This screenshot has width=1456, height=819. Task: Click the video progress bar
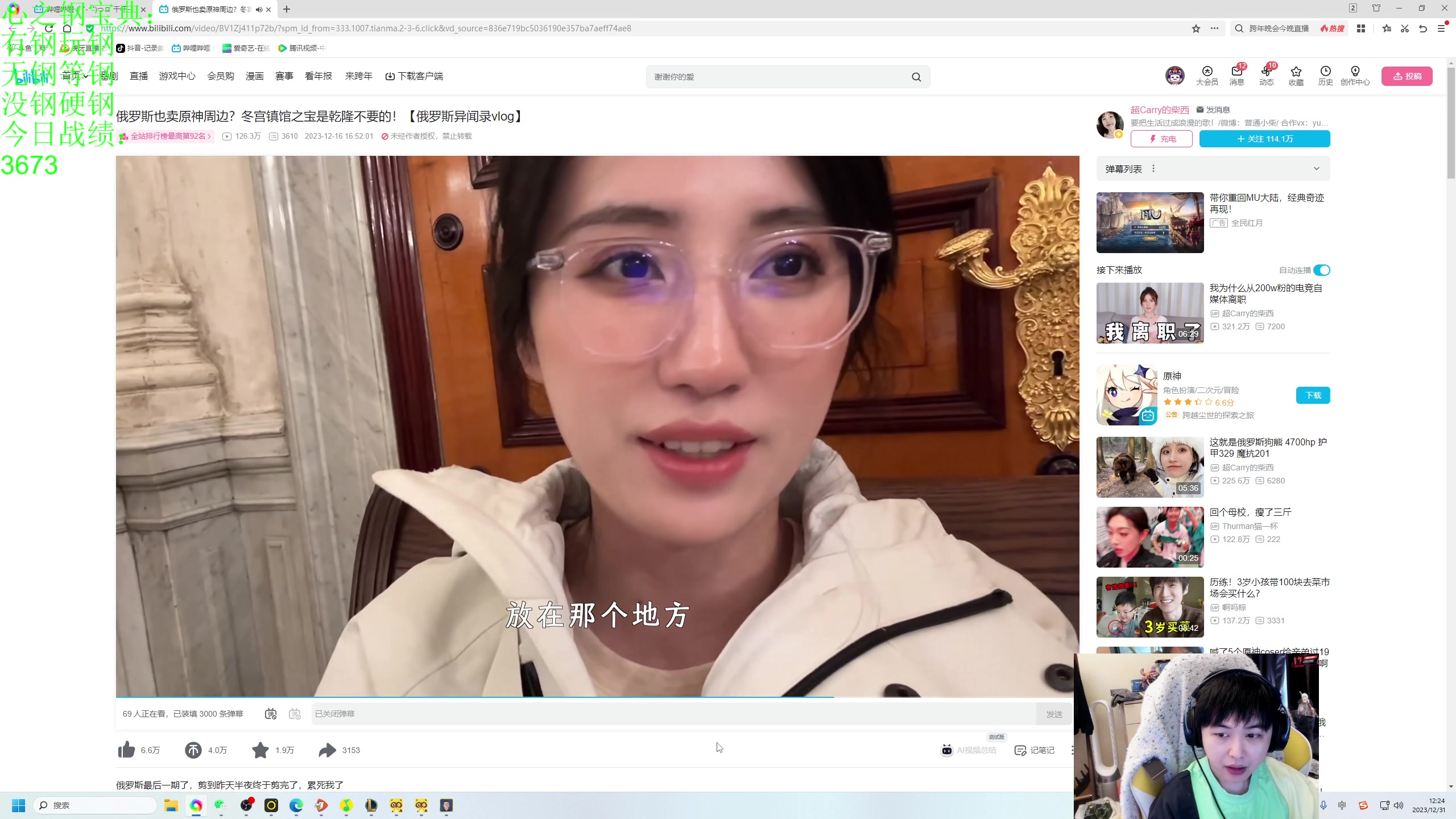coord(597,697)
